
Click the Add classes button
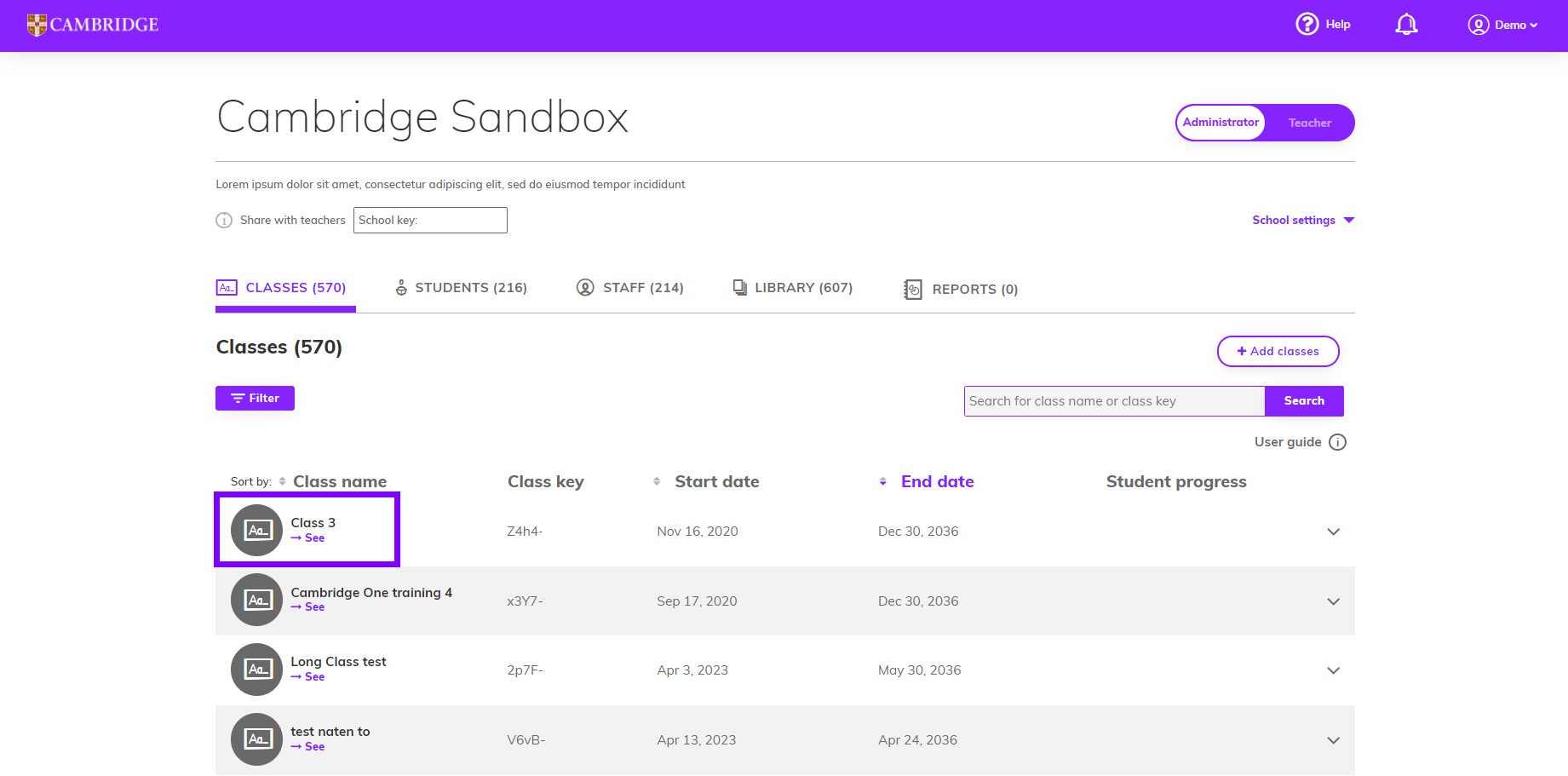[x=1278, y=351]
